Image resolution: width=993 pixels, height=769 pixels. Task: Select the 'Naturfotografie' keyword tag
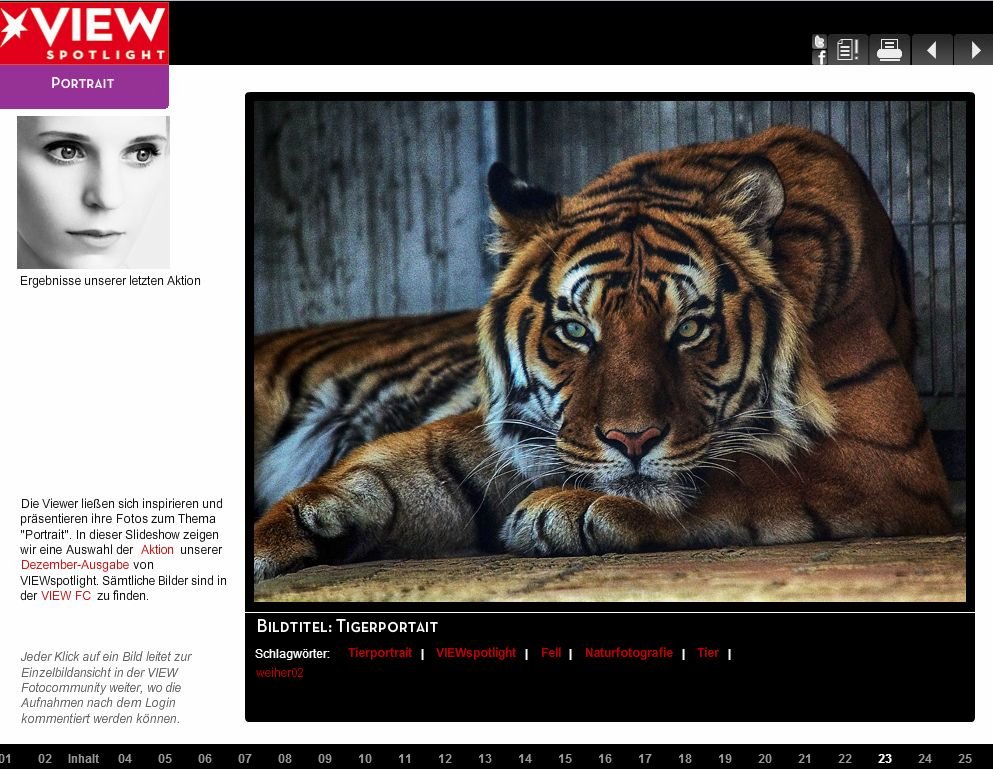coord(628,653)
